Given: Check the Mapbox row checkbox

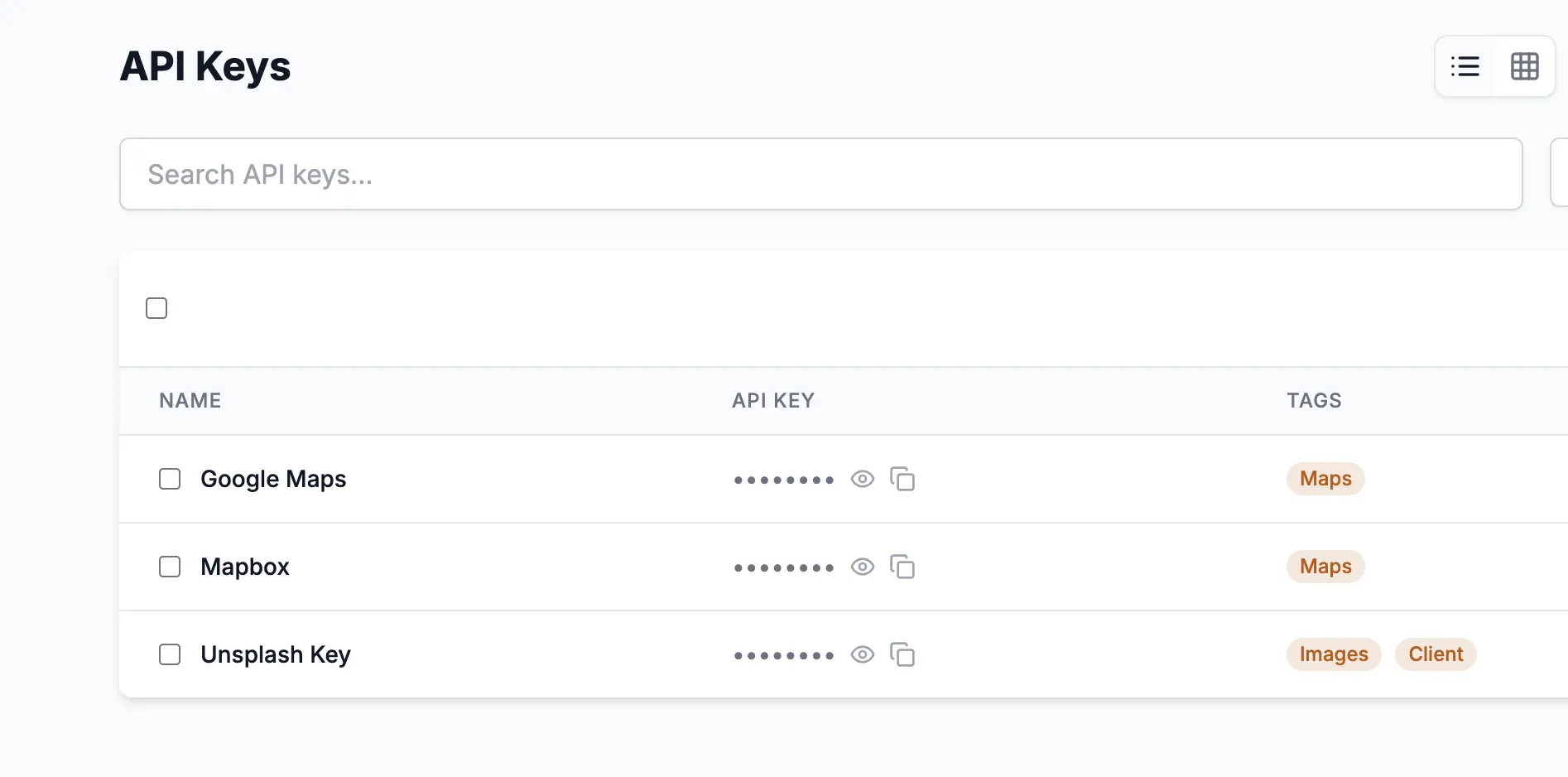Looking at the screenshot, I should [x=170, y=567].
